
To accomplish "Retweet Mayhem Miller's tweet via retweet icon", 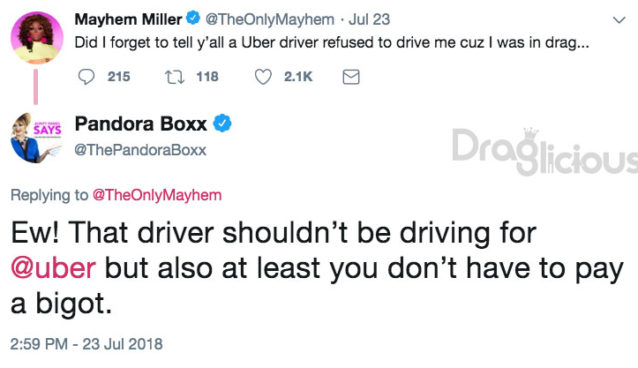I will [x=175, y=77].
